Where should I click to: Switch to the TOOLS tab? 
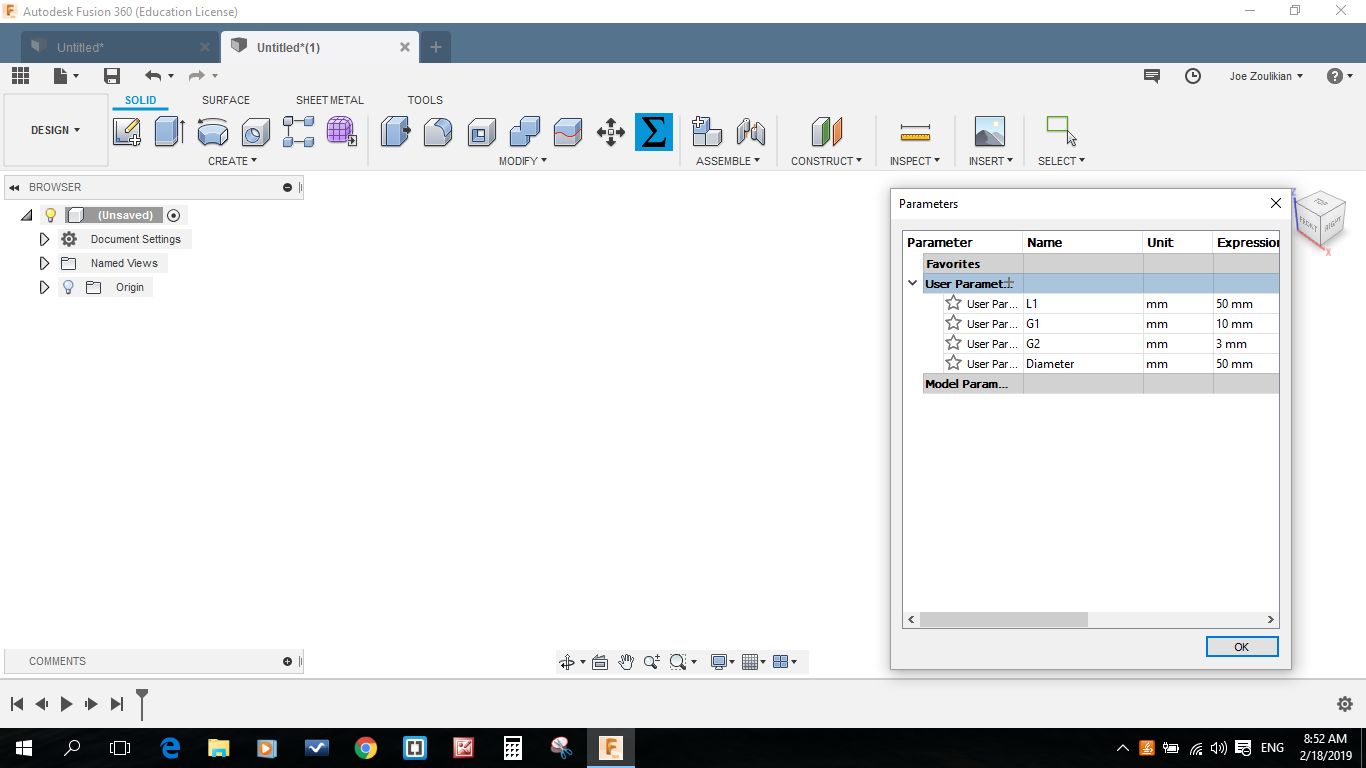point(425,100)
